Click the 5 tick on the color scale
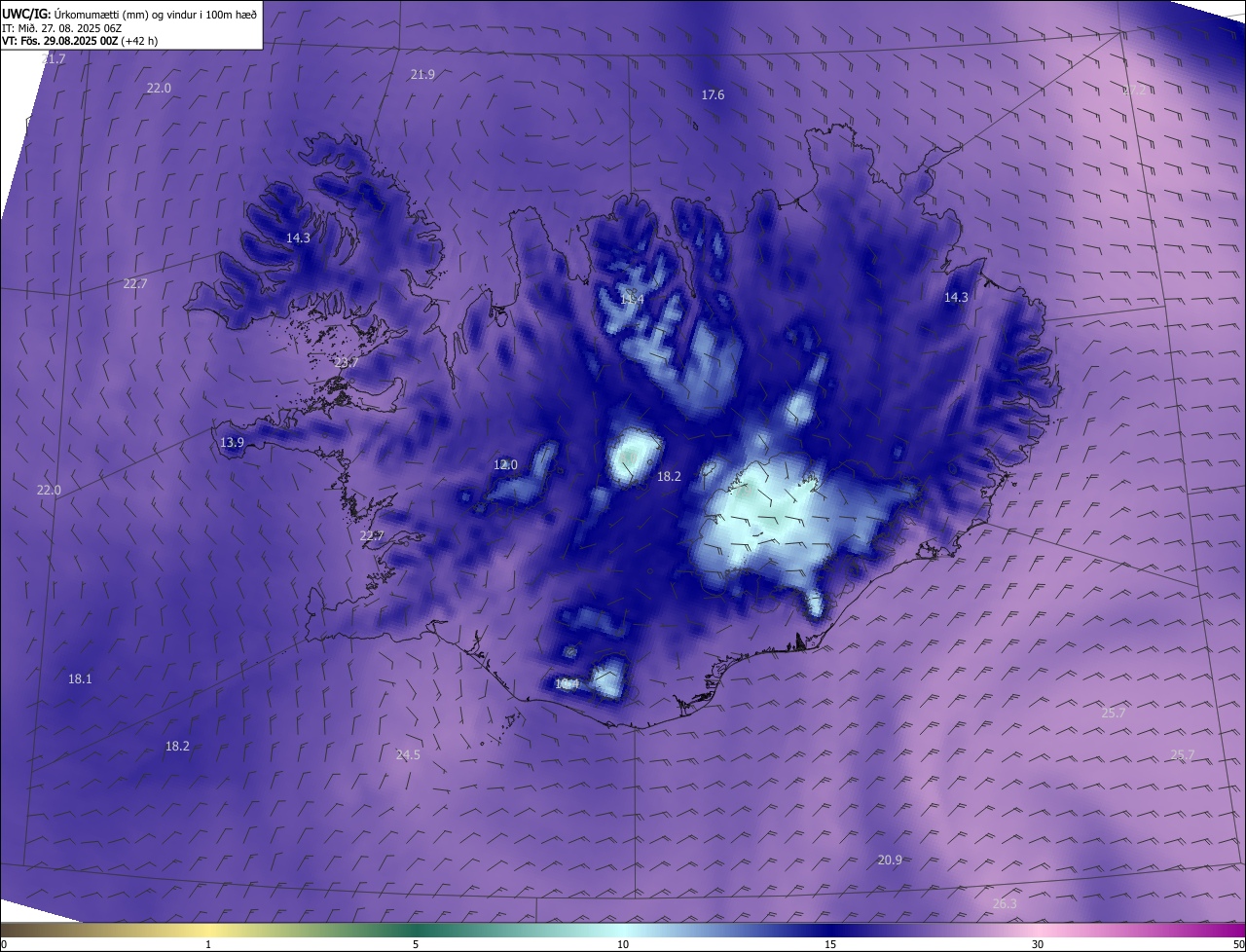Viewport: 1246px width, 952px height. (x=416, y=944)
